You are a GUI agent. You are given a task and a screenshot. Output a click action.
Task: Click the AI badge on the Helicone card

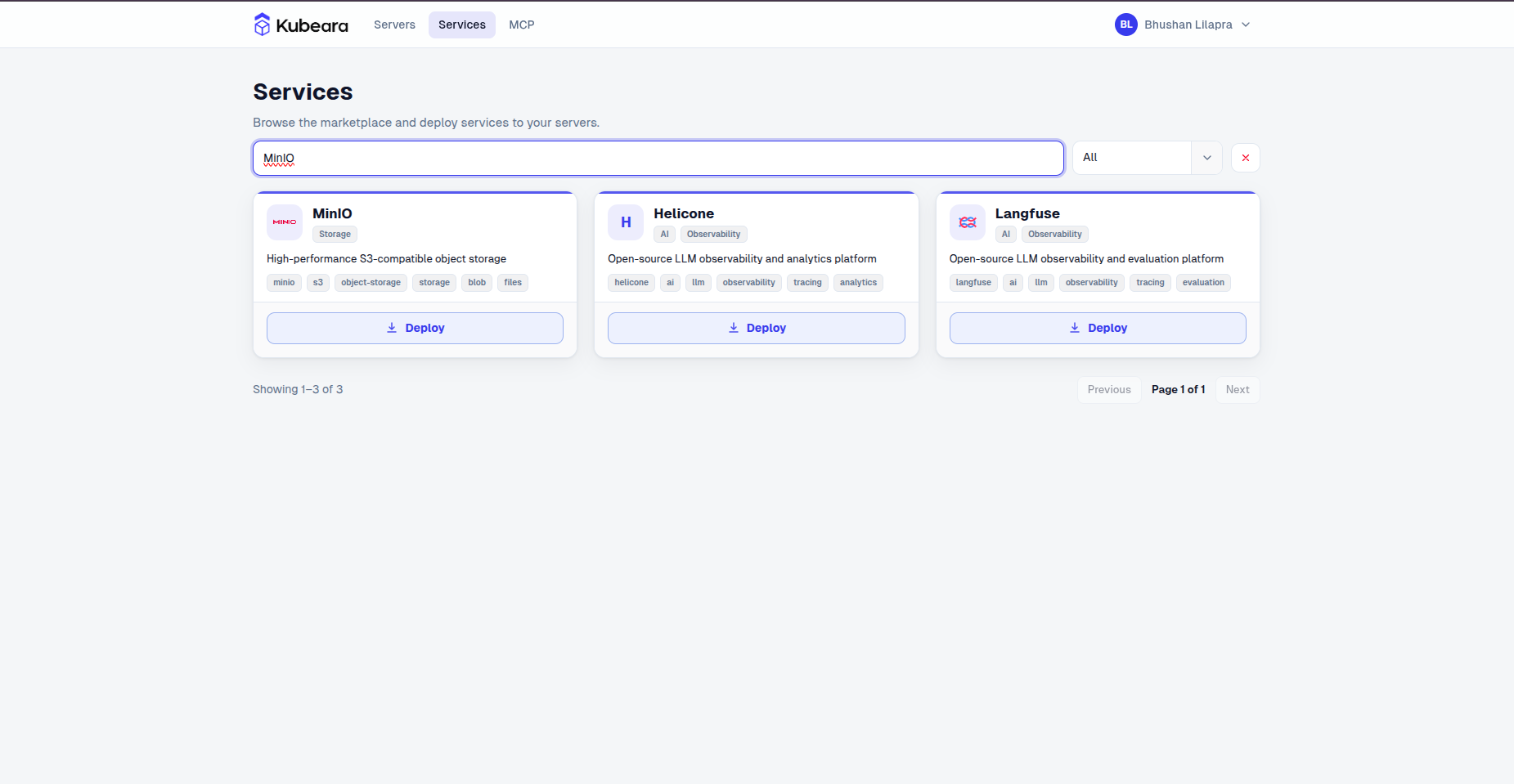(664, 234)
